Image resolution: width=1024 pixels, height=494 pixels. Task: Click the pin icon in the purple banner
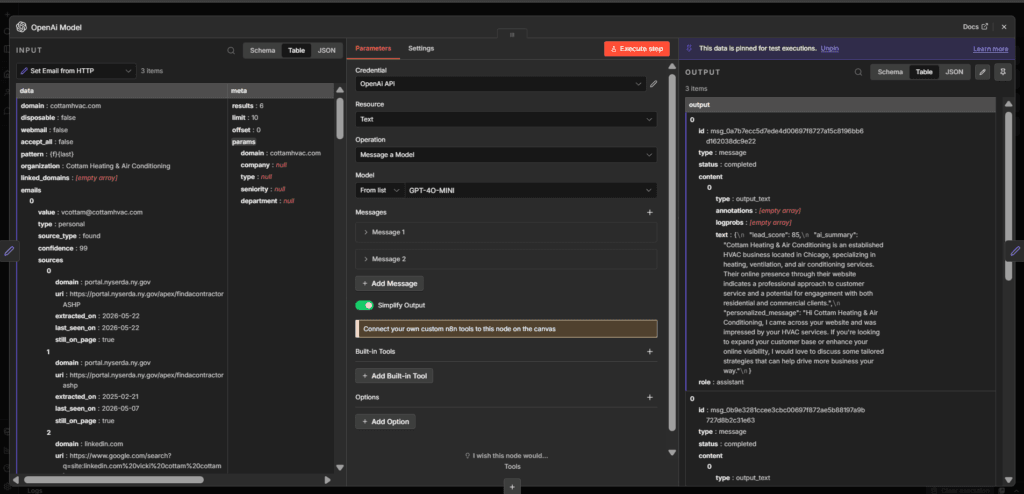coord(690,48)
